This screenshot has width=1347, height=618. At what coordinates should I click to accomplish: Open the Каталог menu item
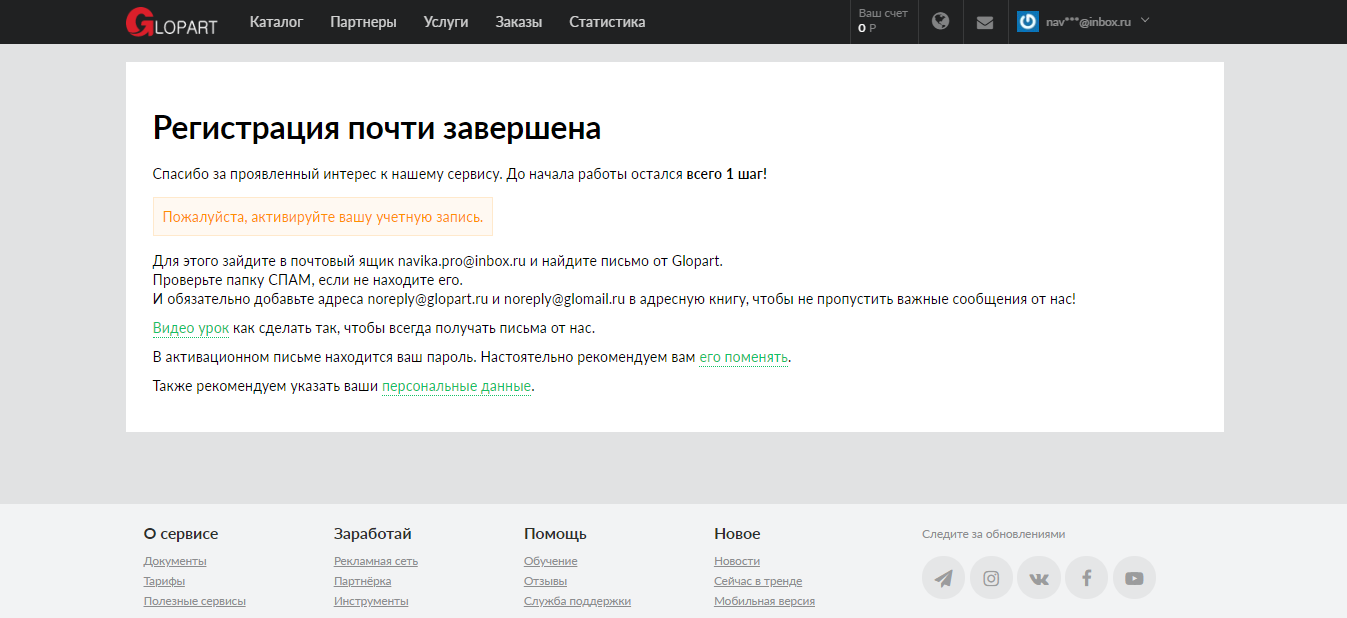[276, 22]
